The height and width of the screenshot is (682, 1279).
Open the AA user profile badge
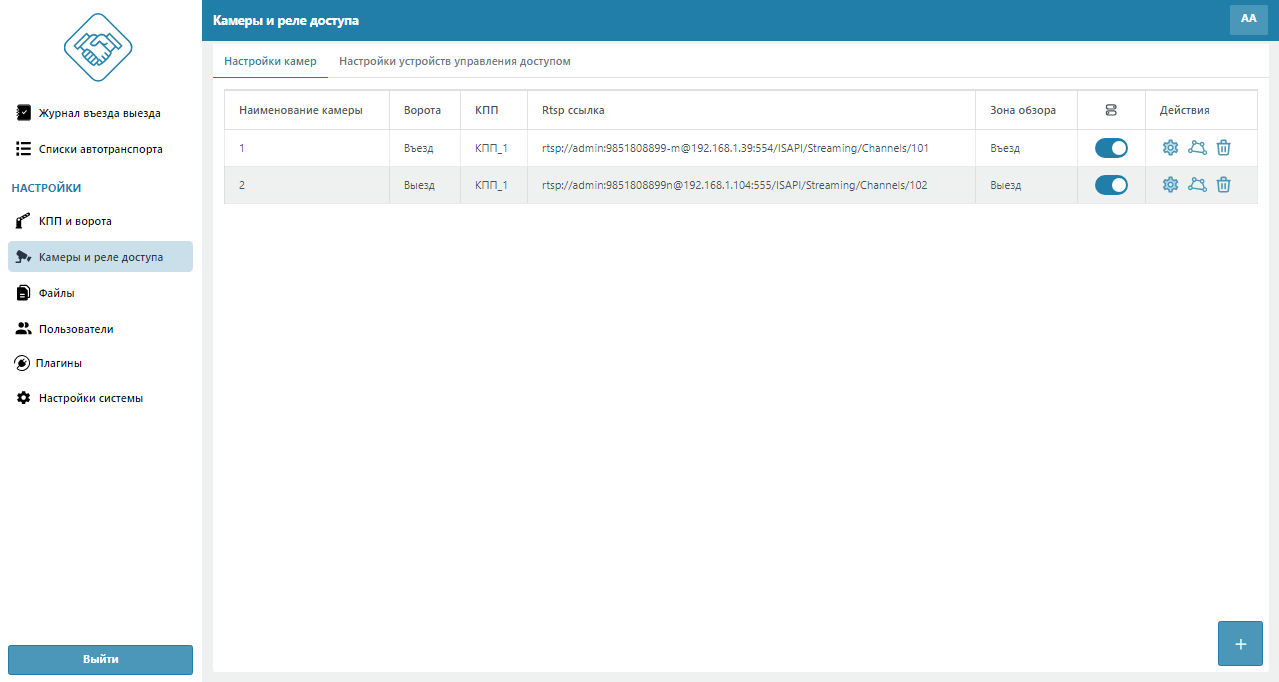coord(1248,19)
